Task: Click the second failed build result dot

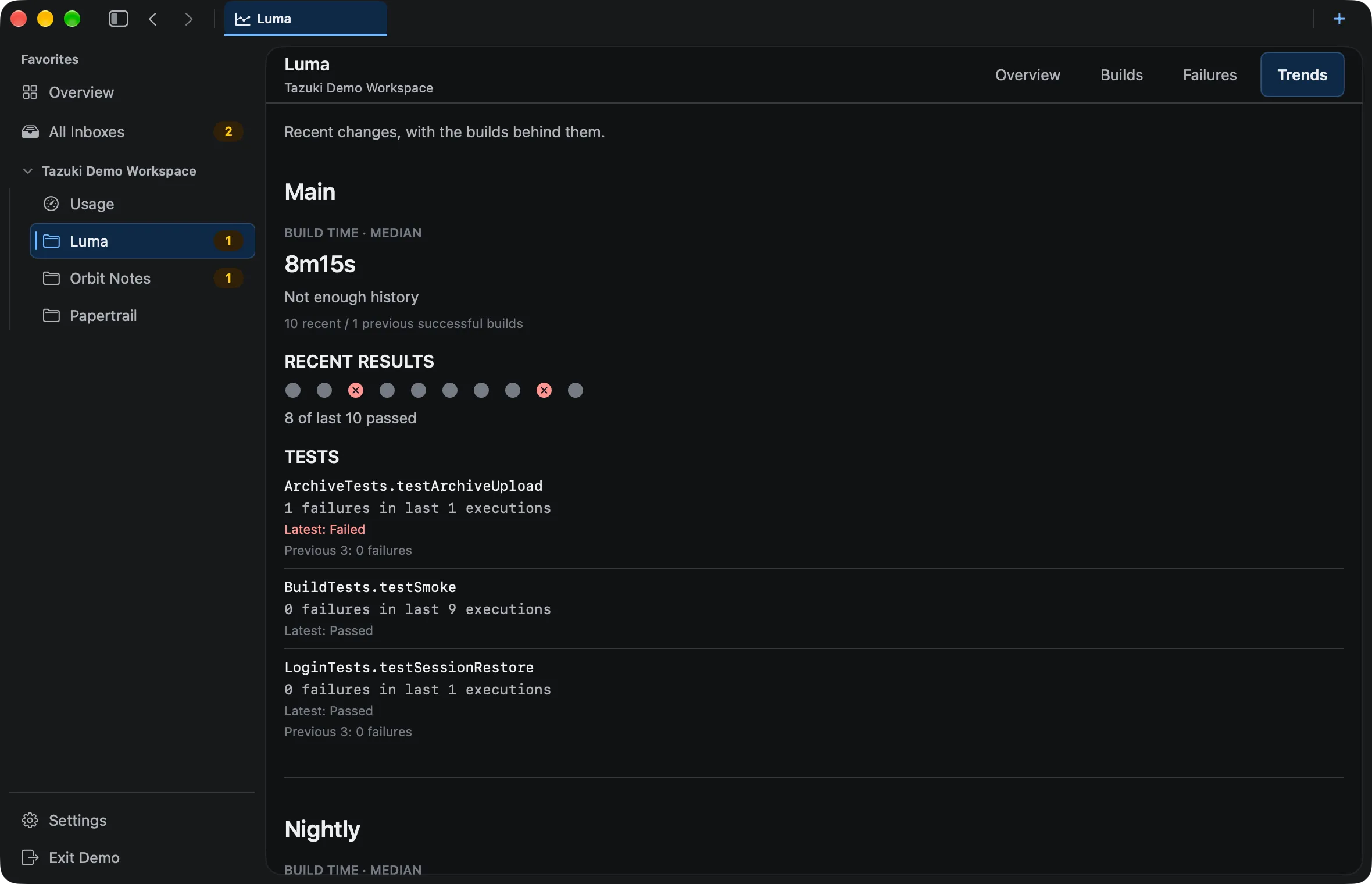Action: point(544,390)
